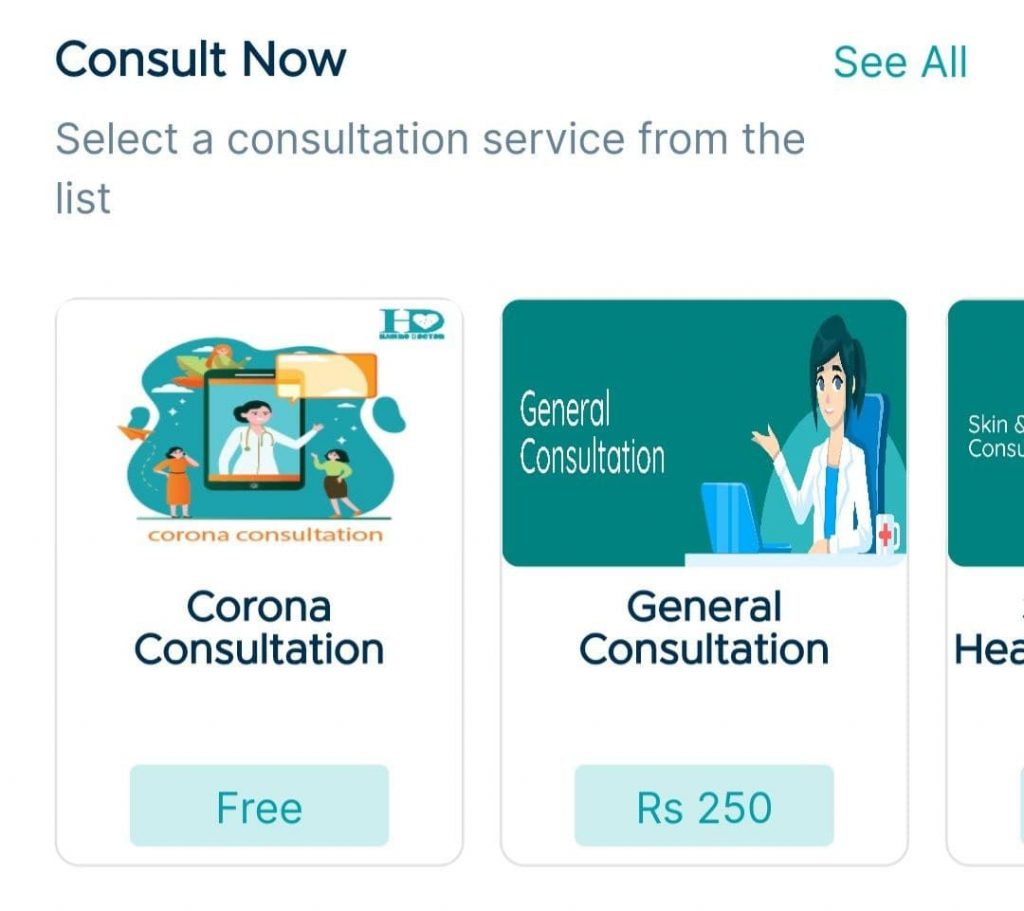The width and height of the screenshot is (1024, 911).
Task: Open the General Consultation title below banner
Action: point(704,628)
